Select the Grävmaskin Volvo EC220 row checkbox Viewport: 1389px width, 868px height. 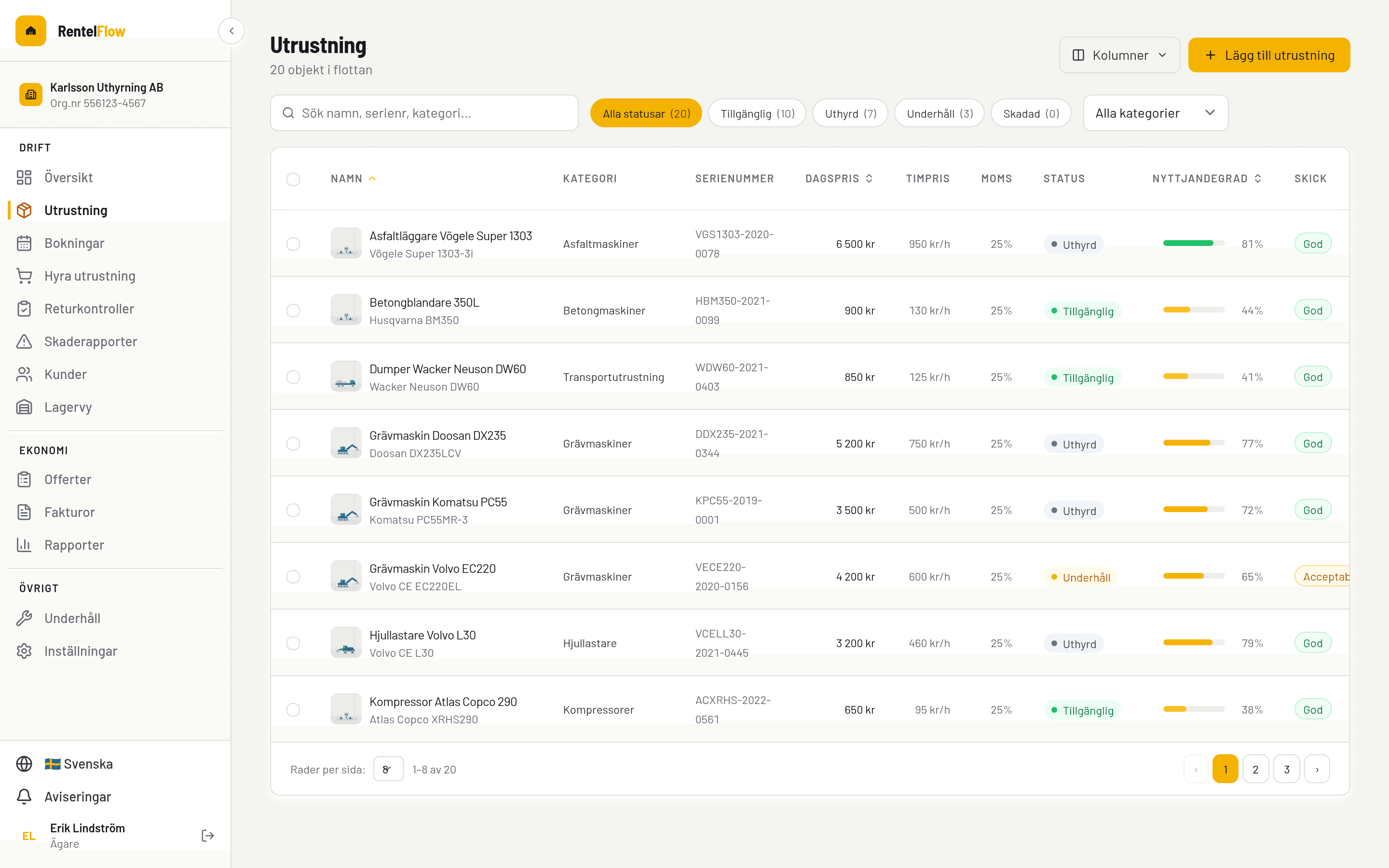[293, 576]
